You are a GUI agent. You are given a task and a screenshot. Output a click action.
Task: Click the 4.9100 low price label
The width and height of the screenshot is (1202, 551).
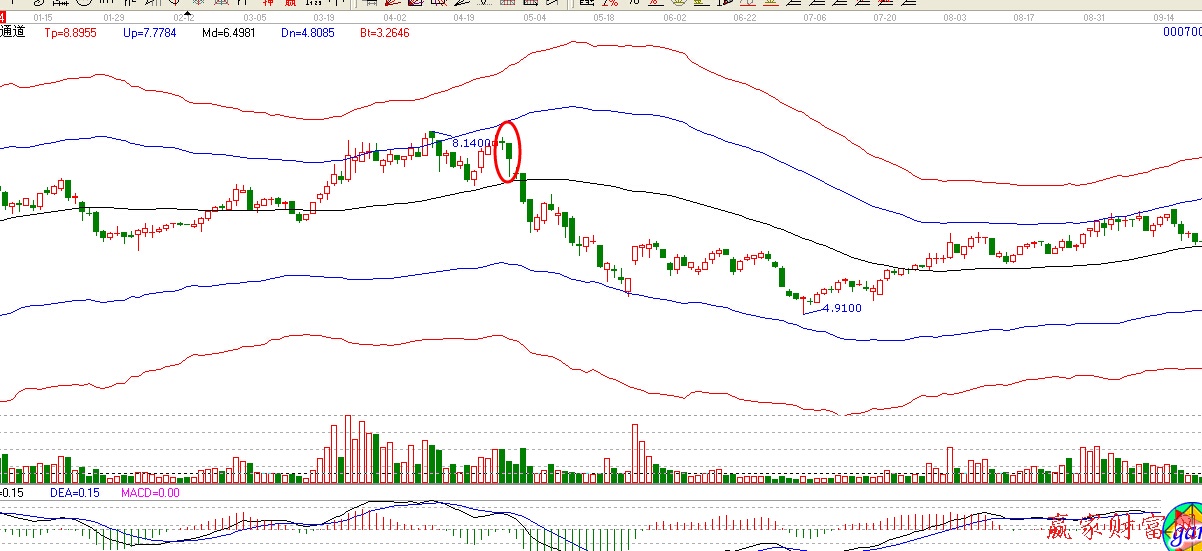(x=841, y=309)
